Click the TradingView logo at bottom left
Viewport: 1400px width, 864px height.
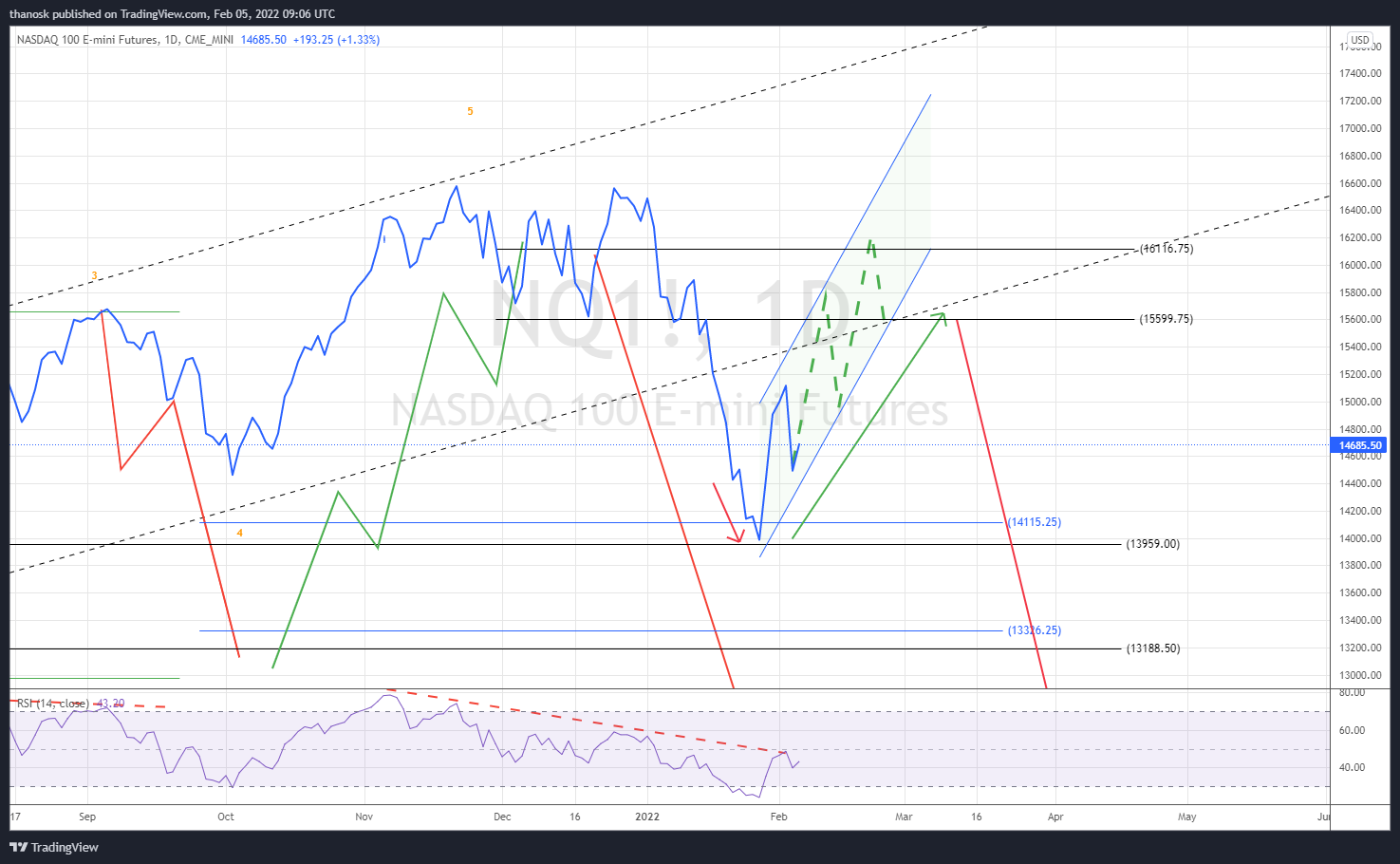(x=54, y=847)
